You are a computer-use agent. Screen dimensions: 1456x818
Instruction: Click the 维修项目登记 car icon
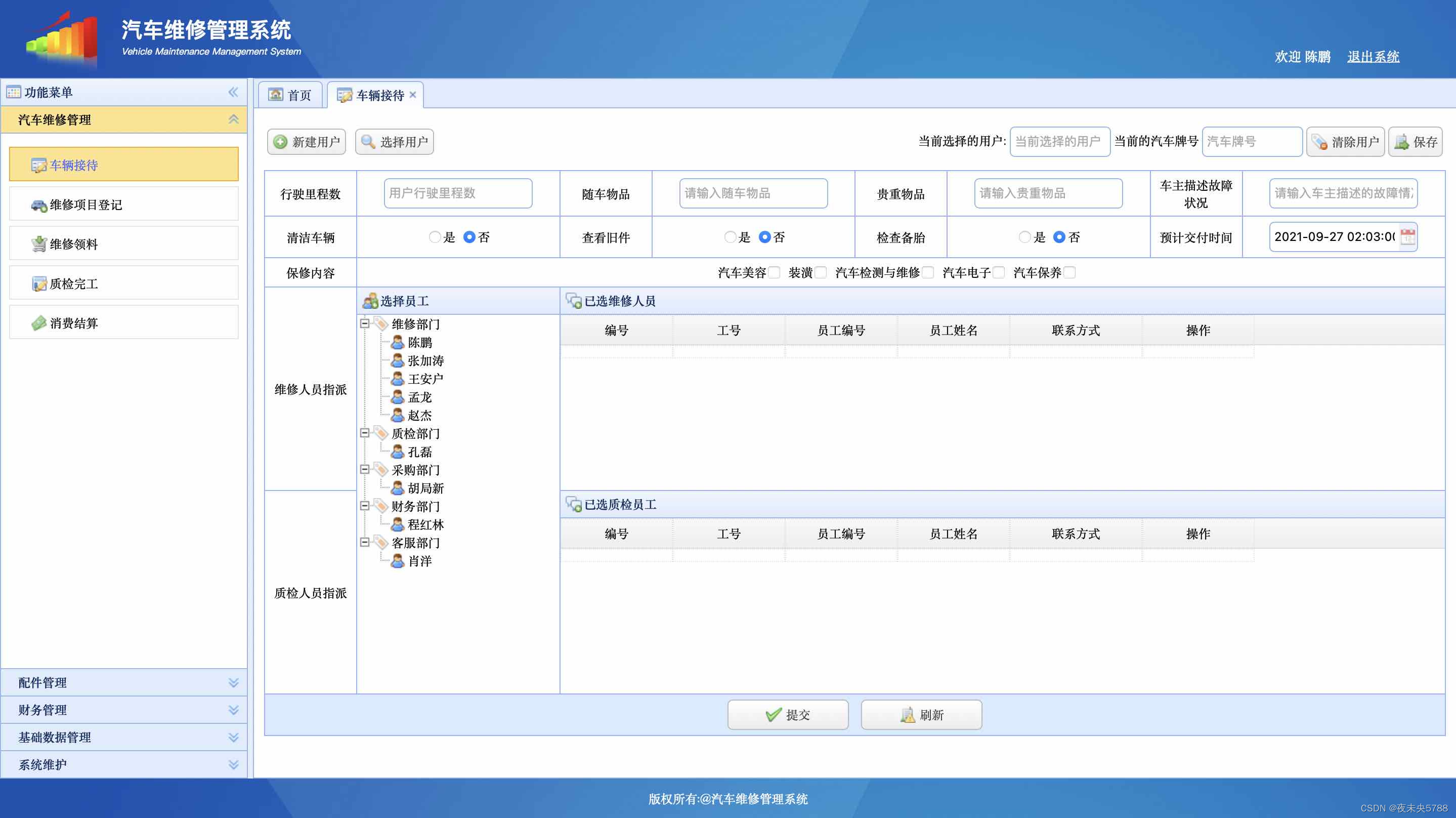click(38, 206)
